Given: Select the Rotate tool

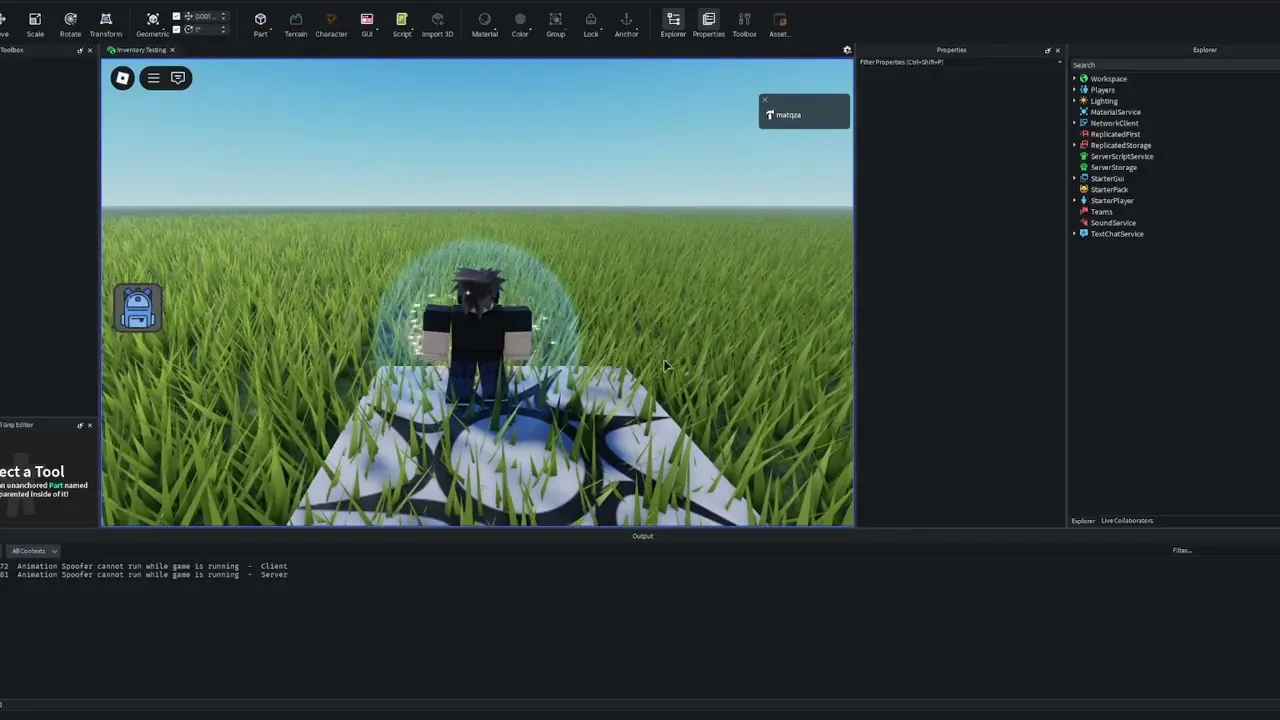Looking at the screenshot, I should (70, 24).
